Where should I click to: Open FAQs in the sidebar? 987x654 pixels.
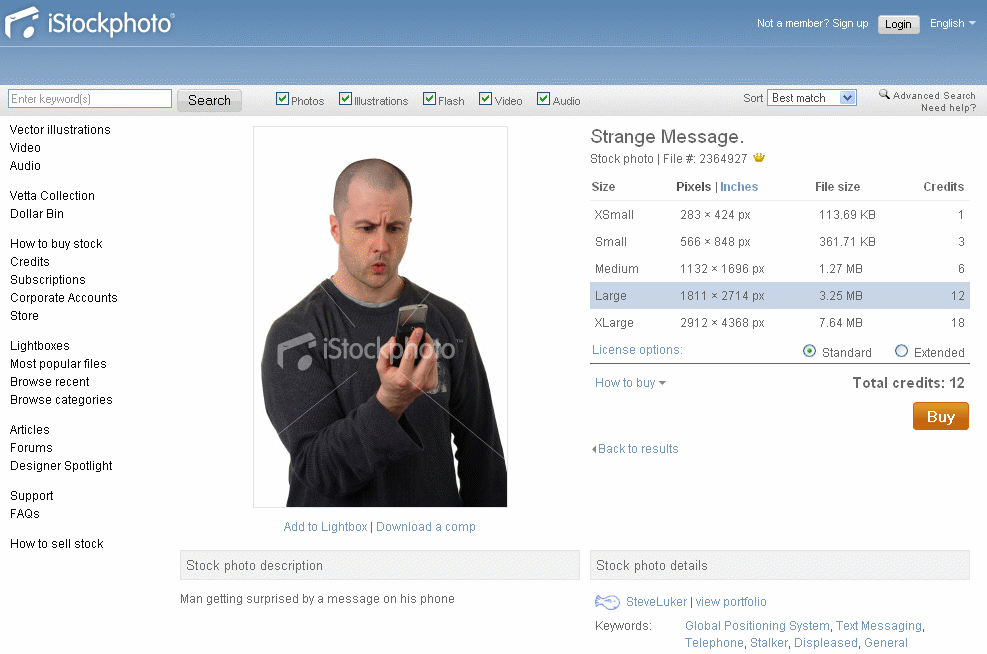tap(25, 514)
